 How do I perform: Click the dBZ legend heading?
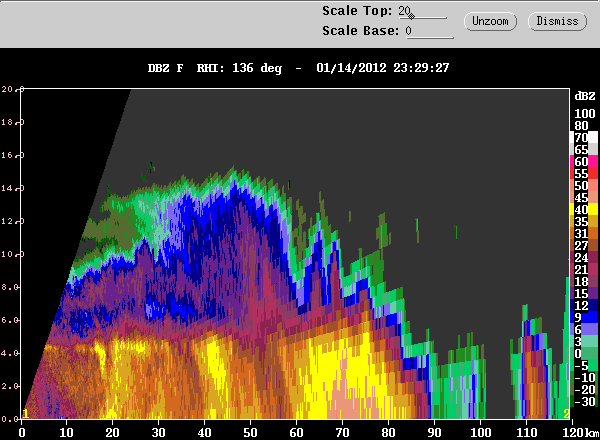585,96
